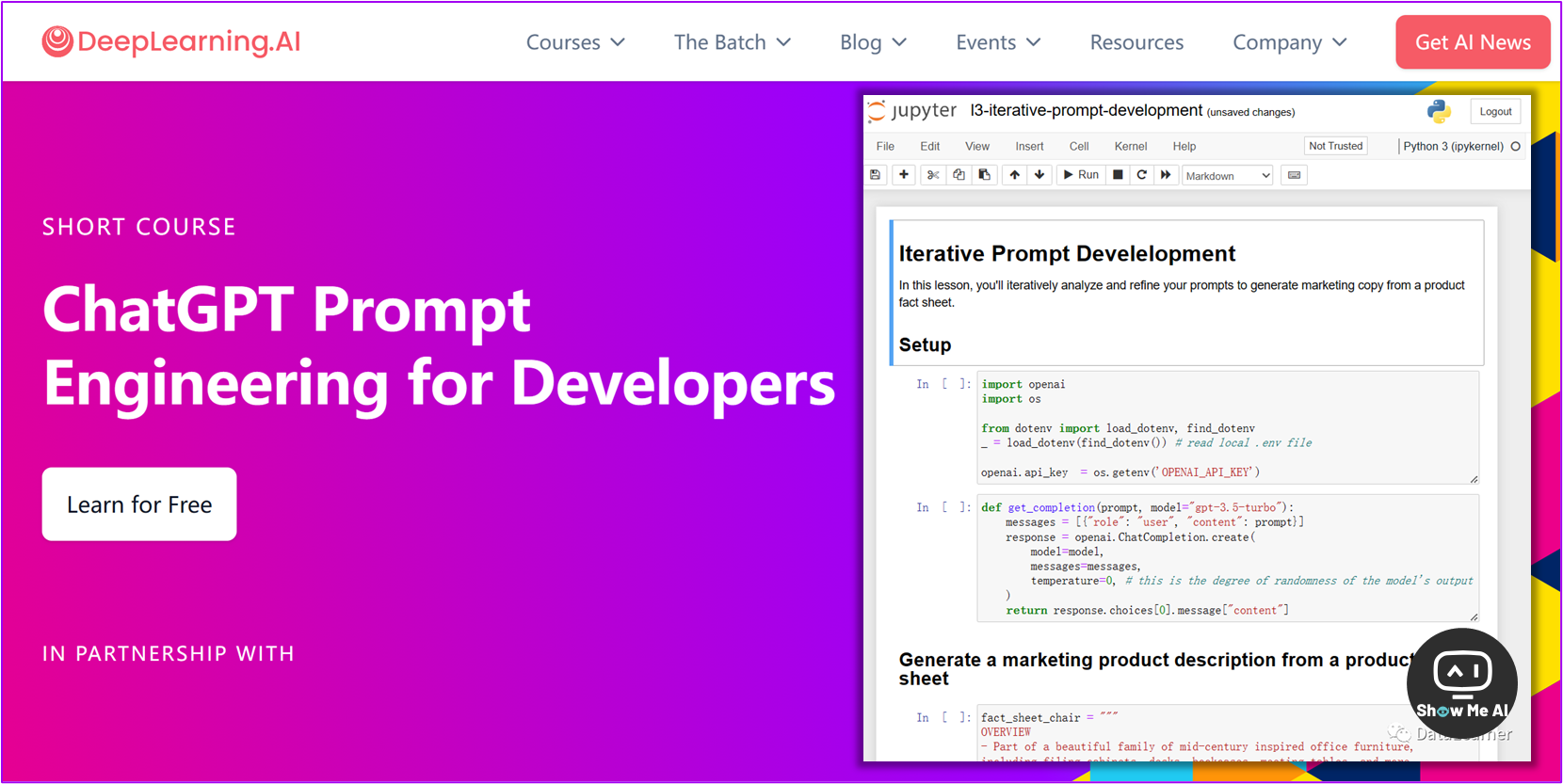Copy selected cells icon in Jupyter toolbar
The image size is (1563, 784).
pyautogui.click(x=959, y=175)
